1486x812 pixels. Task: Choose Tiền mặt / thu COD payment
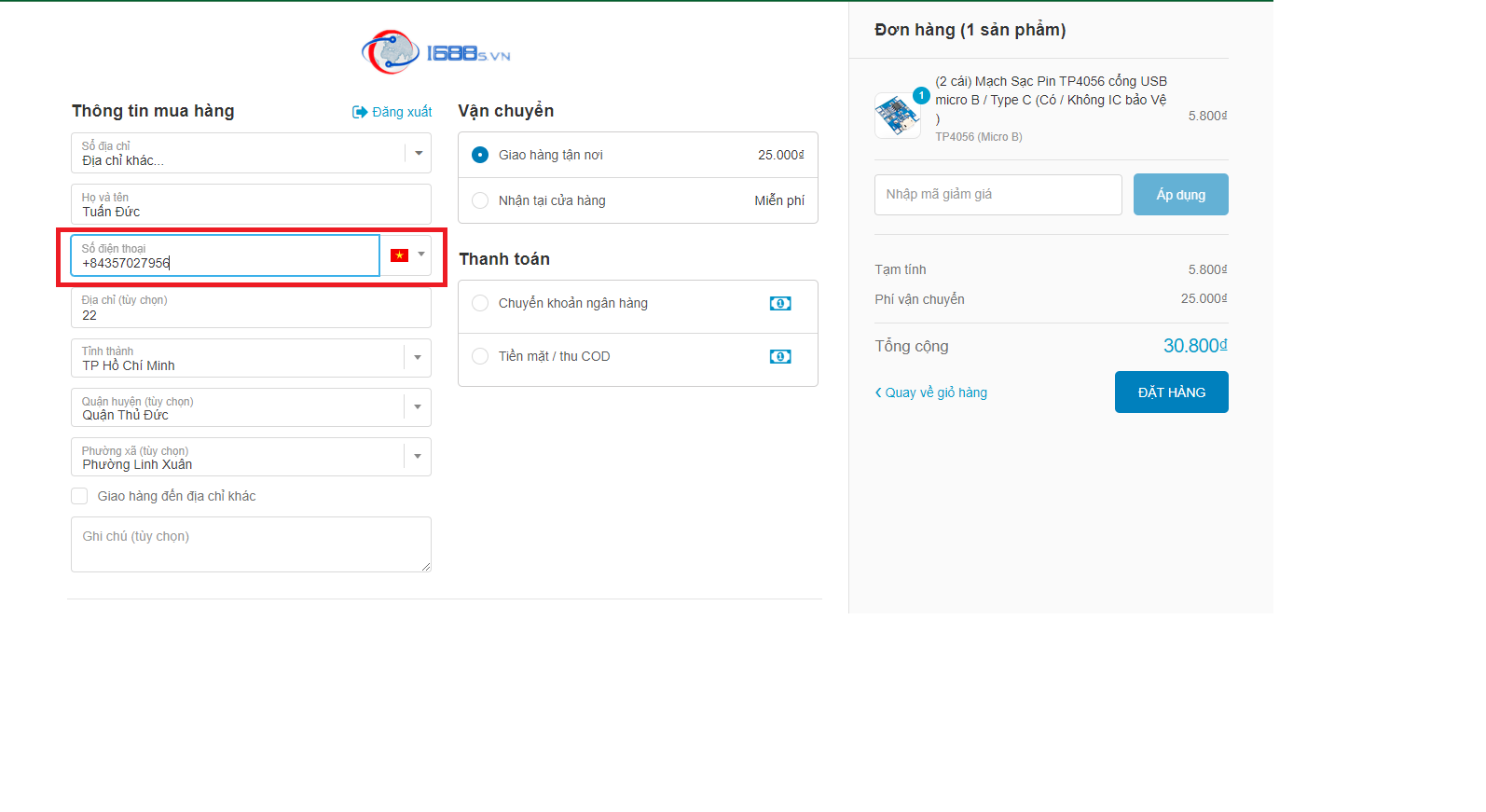pyautogui.click(x=480, y=356)
